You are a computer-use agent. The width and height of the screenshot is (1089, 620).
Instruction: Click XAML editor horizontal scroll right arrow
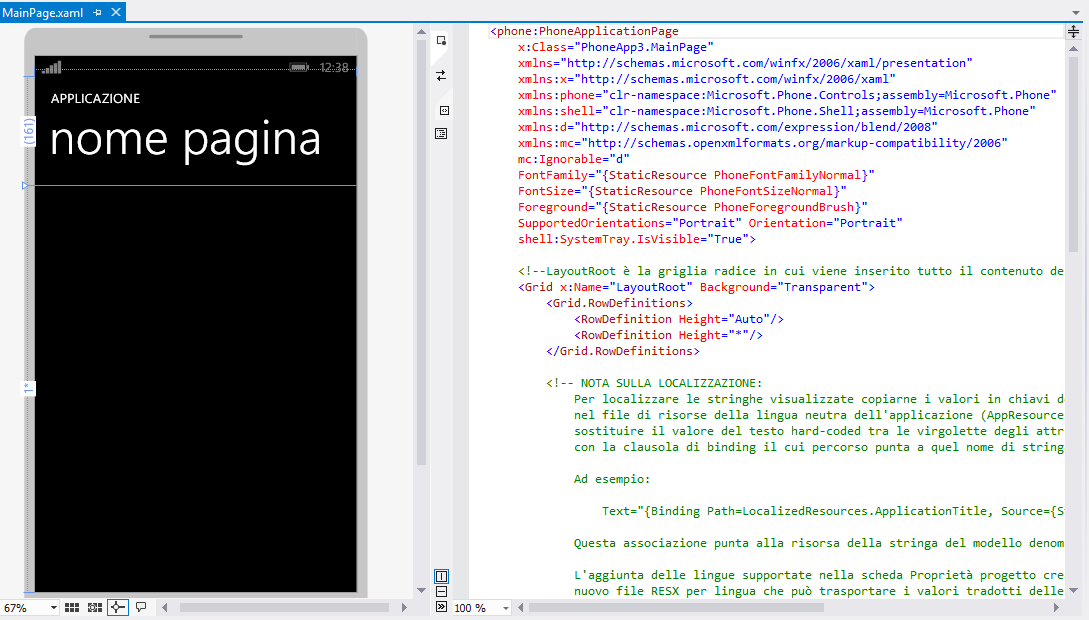[1056, 608]
